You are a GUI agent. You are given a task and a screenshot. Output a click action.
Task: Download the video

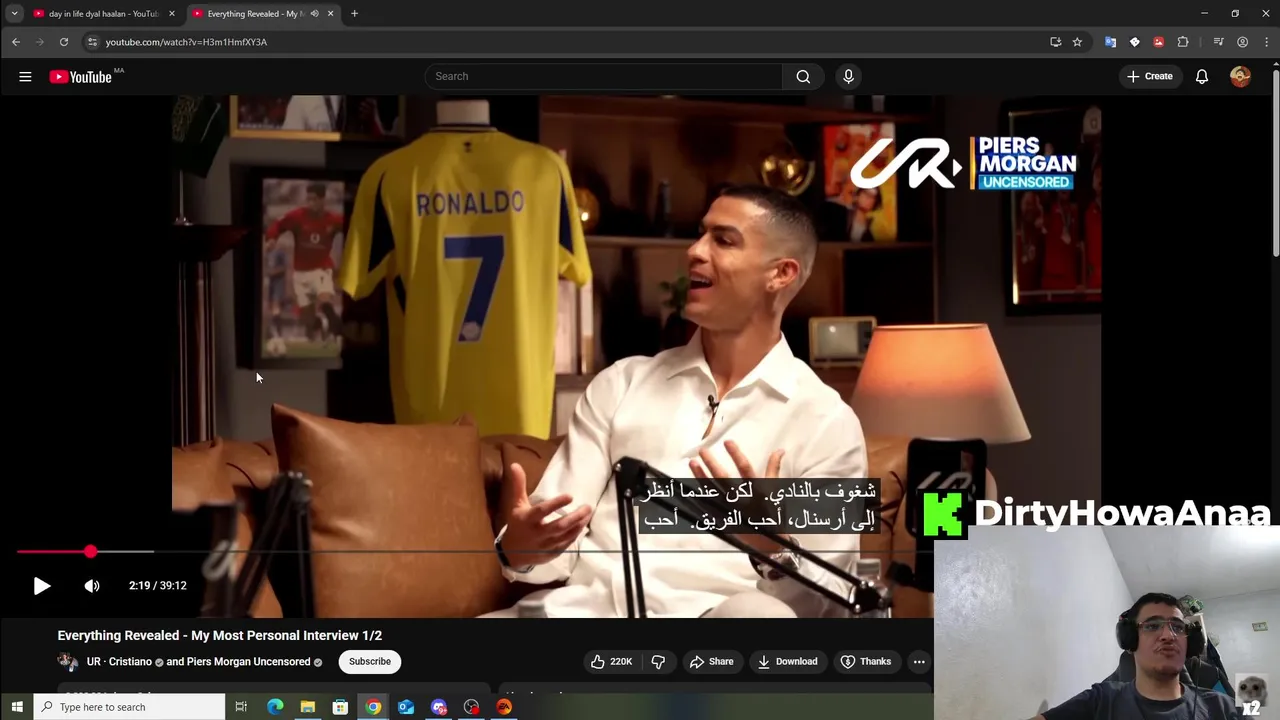point(787,661)
